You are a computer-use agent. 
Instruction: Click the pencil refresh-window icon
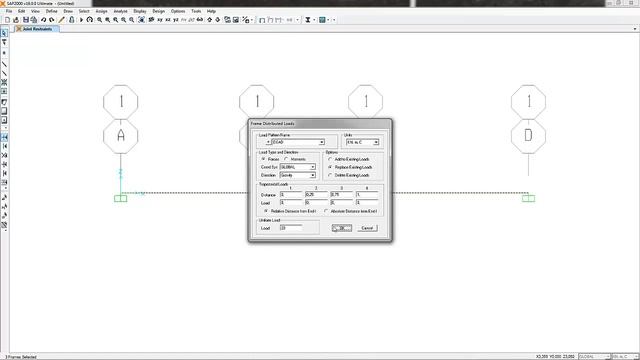click(x=62, y=20)
